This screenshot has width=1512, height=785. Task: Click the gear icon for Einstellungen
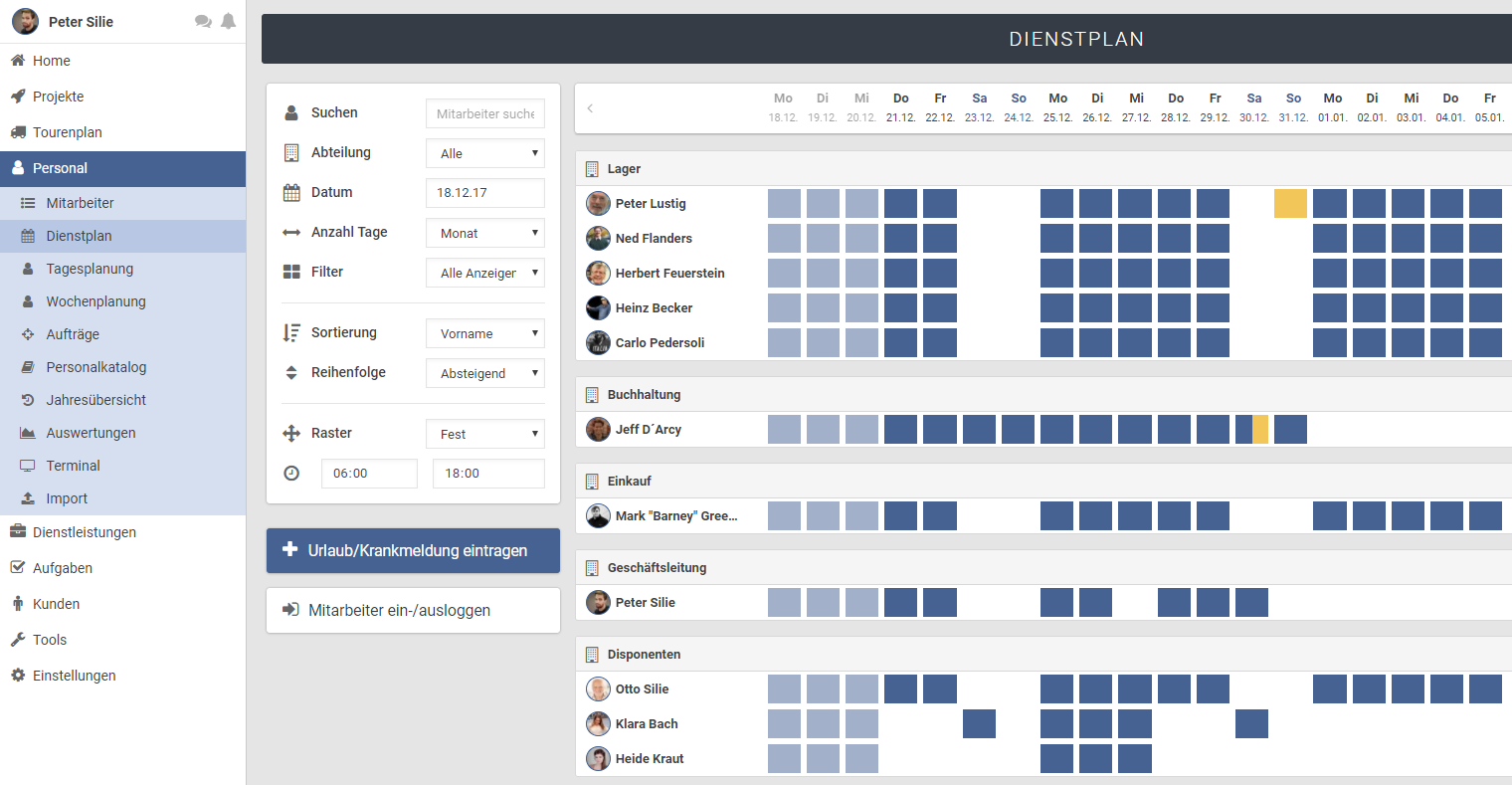tap(18, 676)
